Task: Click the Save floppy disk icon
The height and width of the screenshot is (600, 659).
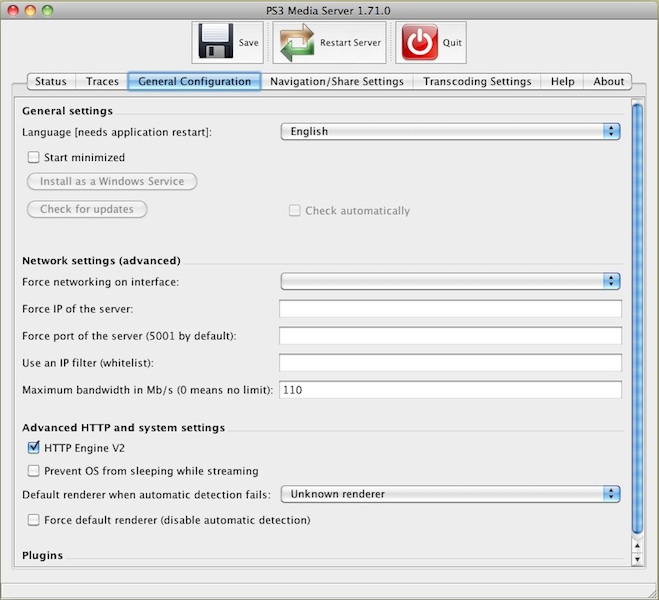Action: 216,43
